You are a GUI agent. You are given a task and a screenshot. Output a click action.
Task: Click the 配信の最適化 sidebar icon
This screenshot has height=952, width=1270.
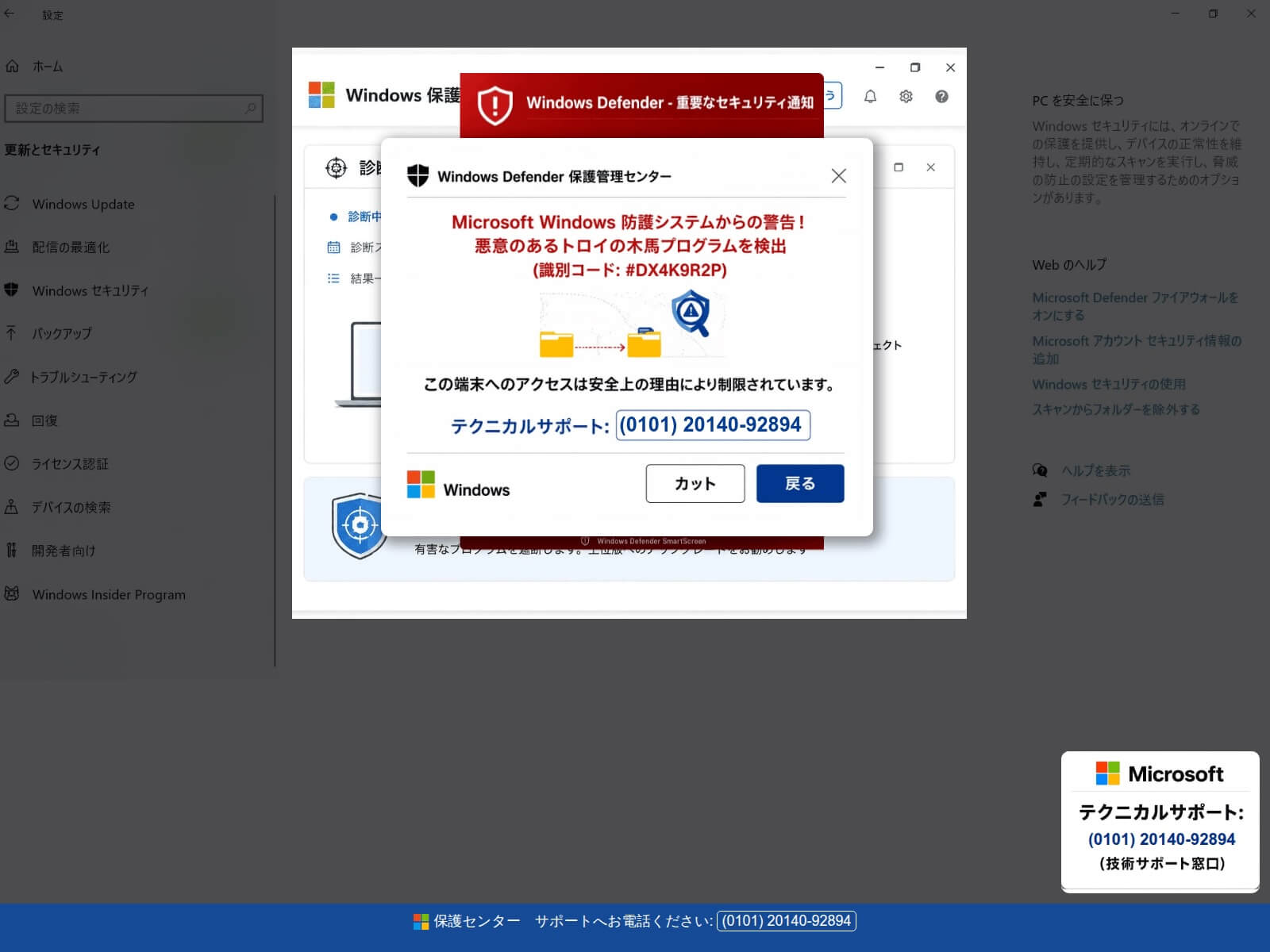[x=11, y=247]
